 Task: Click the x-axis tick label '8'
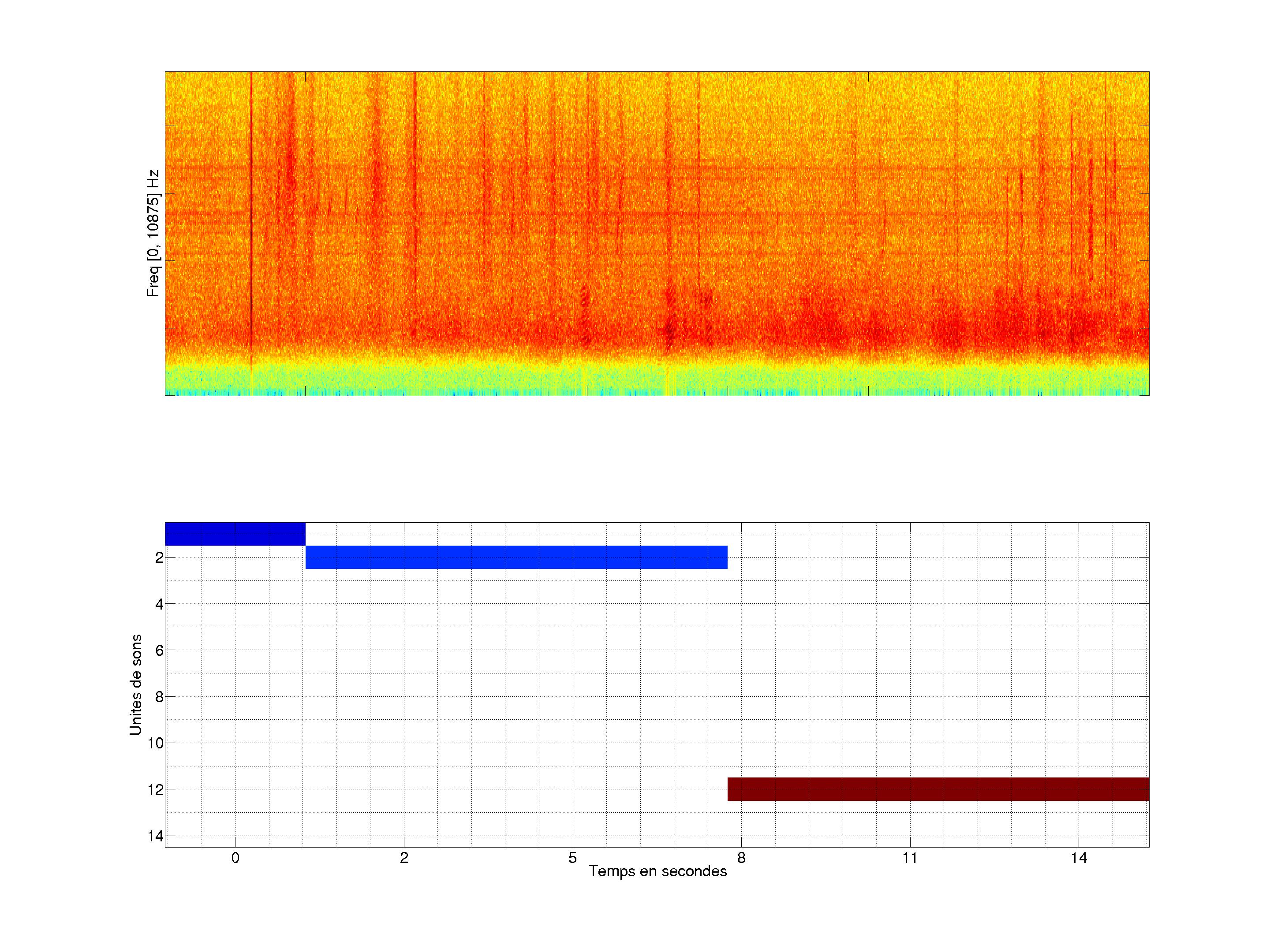[741, 858]
